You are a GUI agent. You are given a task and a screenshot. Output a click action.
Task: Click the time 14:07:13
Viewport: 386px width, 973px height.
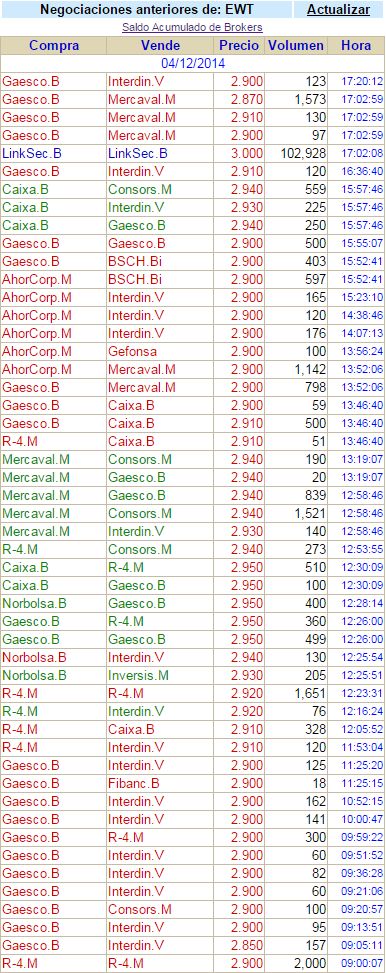coord(362,333)
